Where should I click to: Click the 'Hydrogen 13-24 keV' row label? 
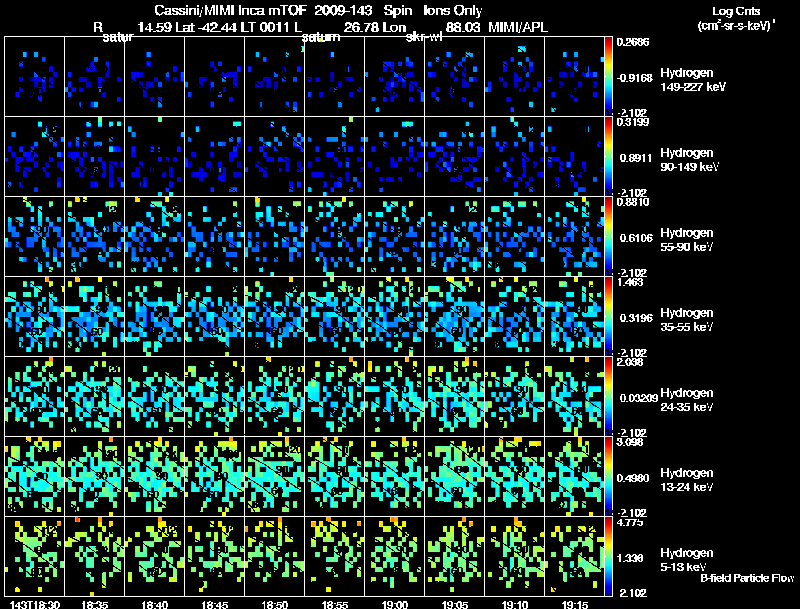click(687, 480)
